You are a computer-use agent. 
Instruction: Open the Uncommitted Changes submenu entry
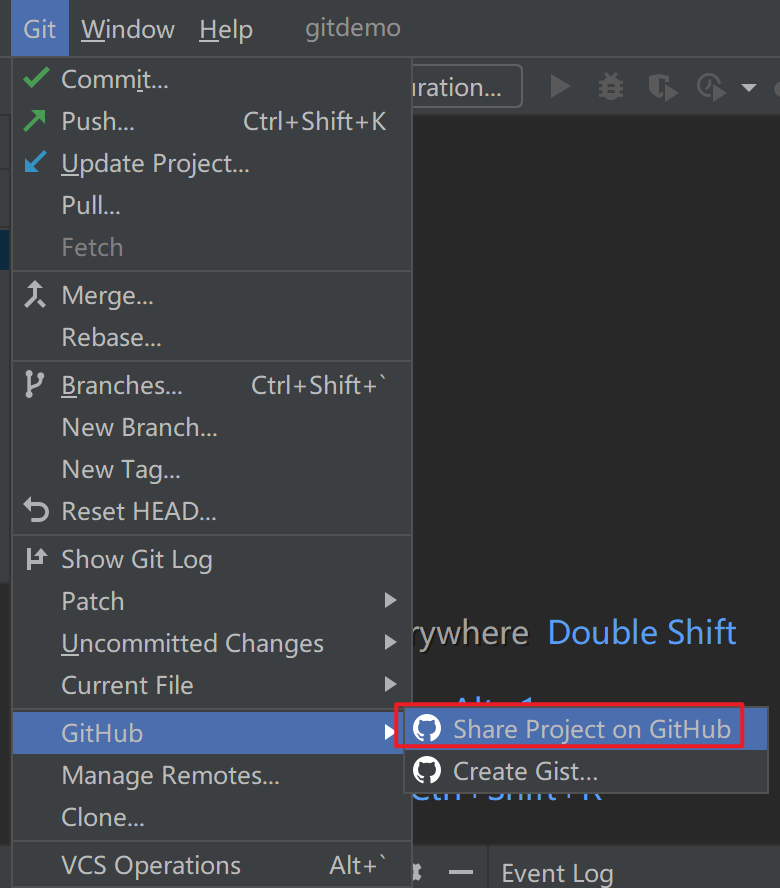[212, 643]
